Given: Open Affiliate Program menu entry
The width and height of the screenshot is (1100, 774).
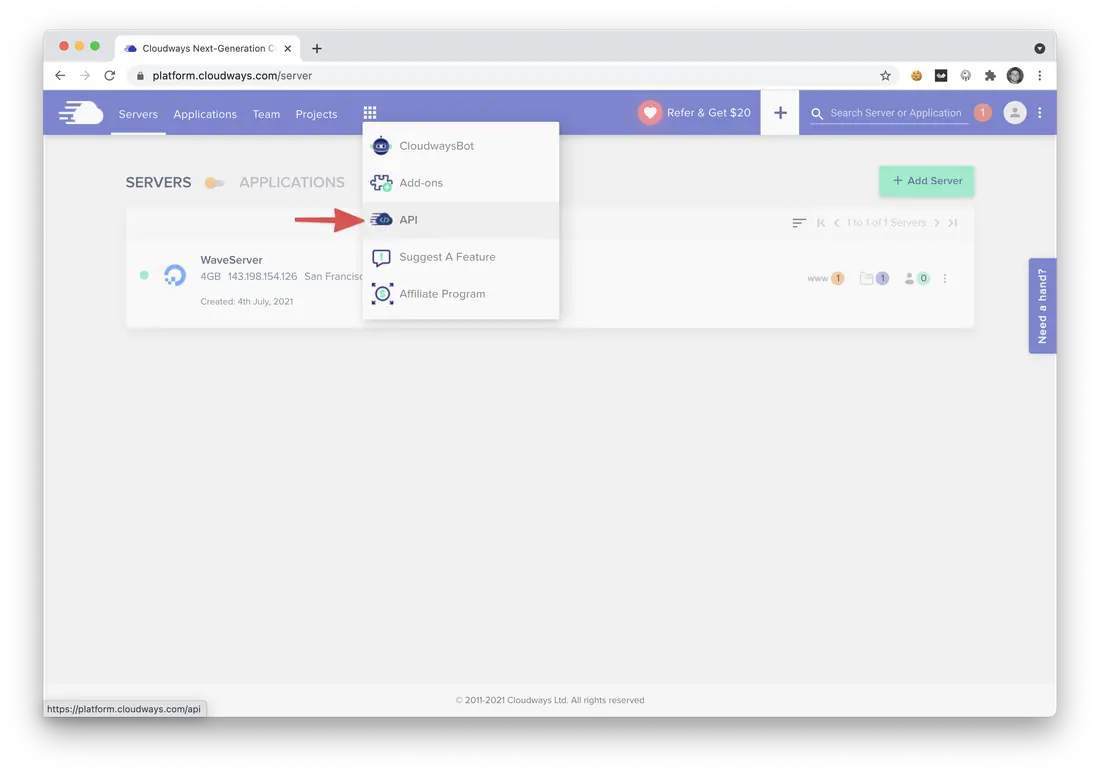Looking at the screenshot, I should (x=461, y=294).
